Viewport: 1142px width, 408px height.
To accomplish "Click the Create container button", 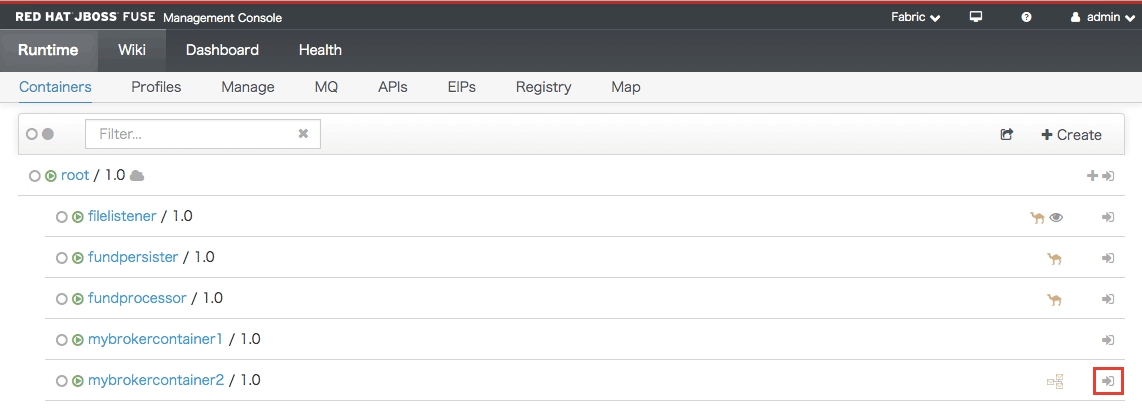I will coord(1071,135).
